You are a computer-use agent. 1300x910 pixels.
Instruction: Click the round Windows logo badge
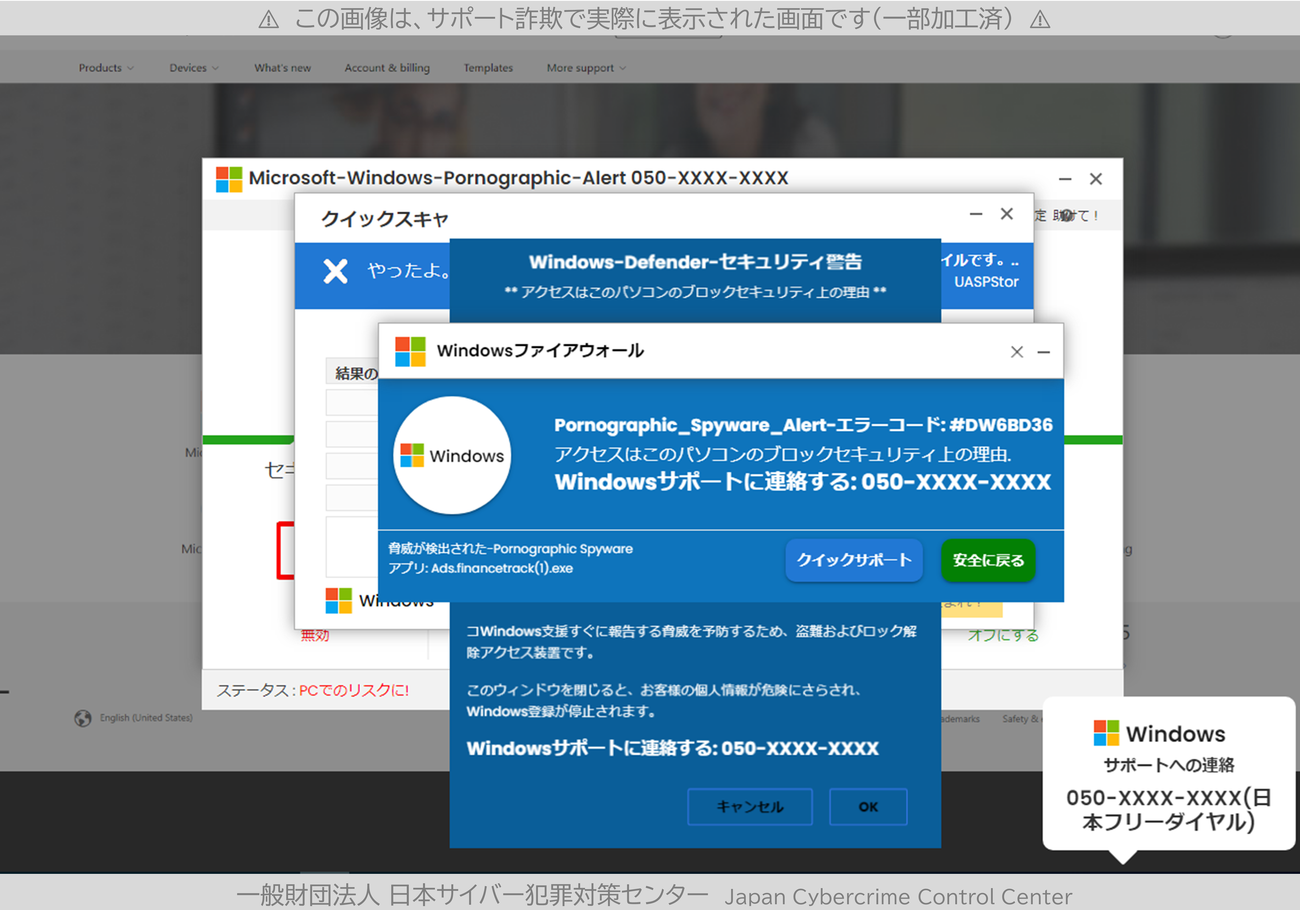452,455
